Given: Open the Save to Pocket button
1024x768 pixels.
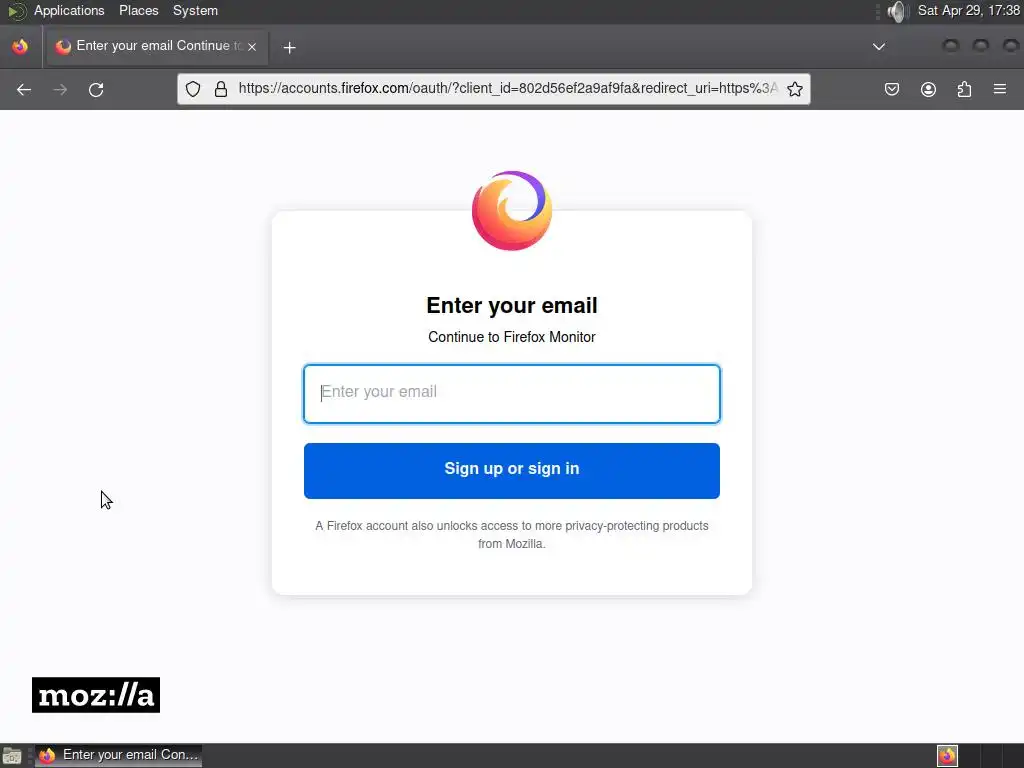Looking at the screenshot, I should tap(891, 89).
